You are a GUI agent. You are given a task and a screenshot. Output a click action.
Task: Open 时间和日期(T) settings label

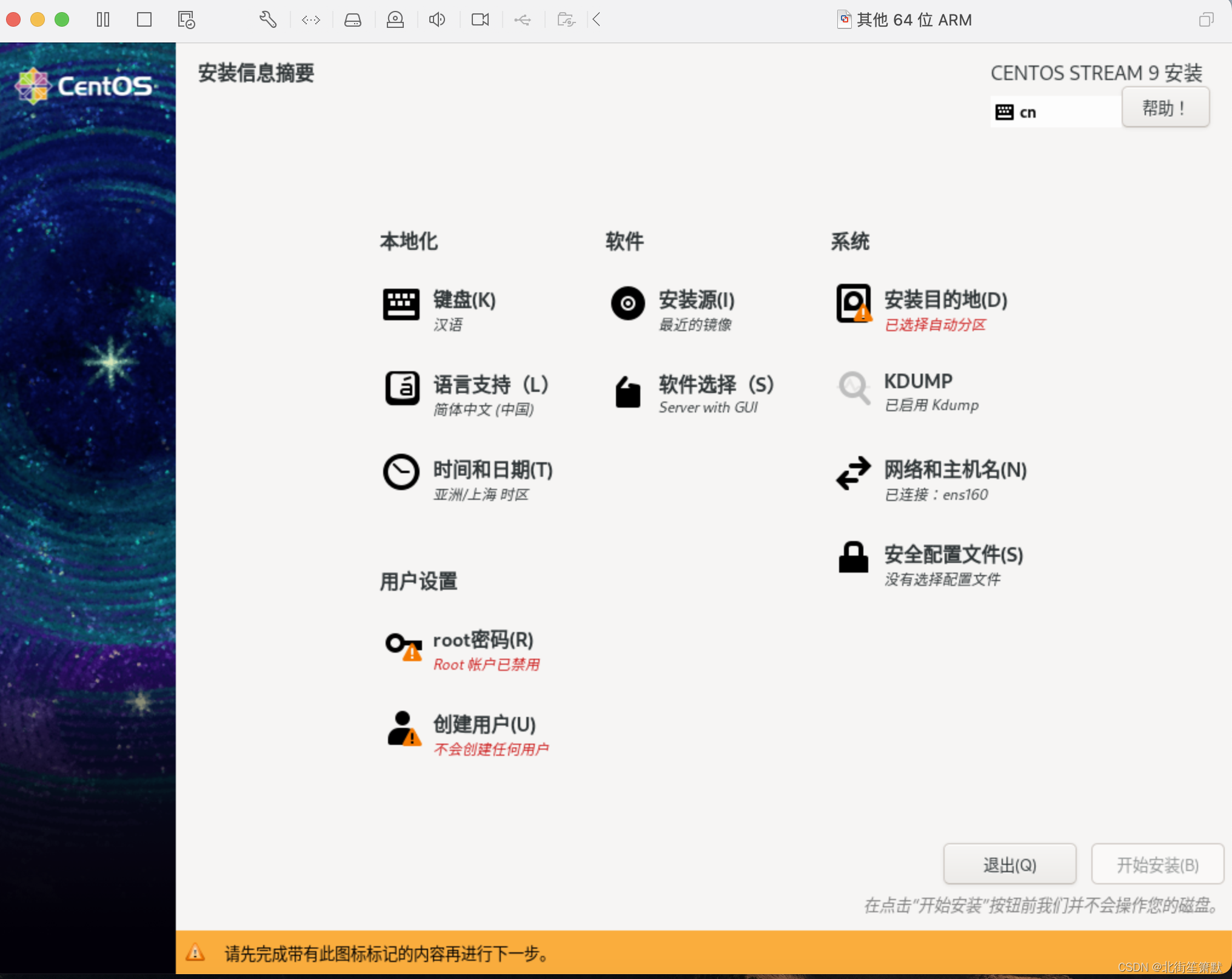coord(493,469)
